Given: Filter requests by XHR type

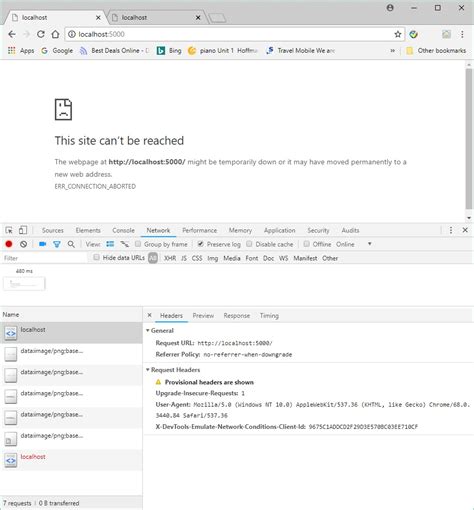Looking at the screenshot, I should tap(170, 258).
